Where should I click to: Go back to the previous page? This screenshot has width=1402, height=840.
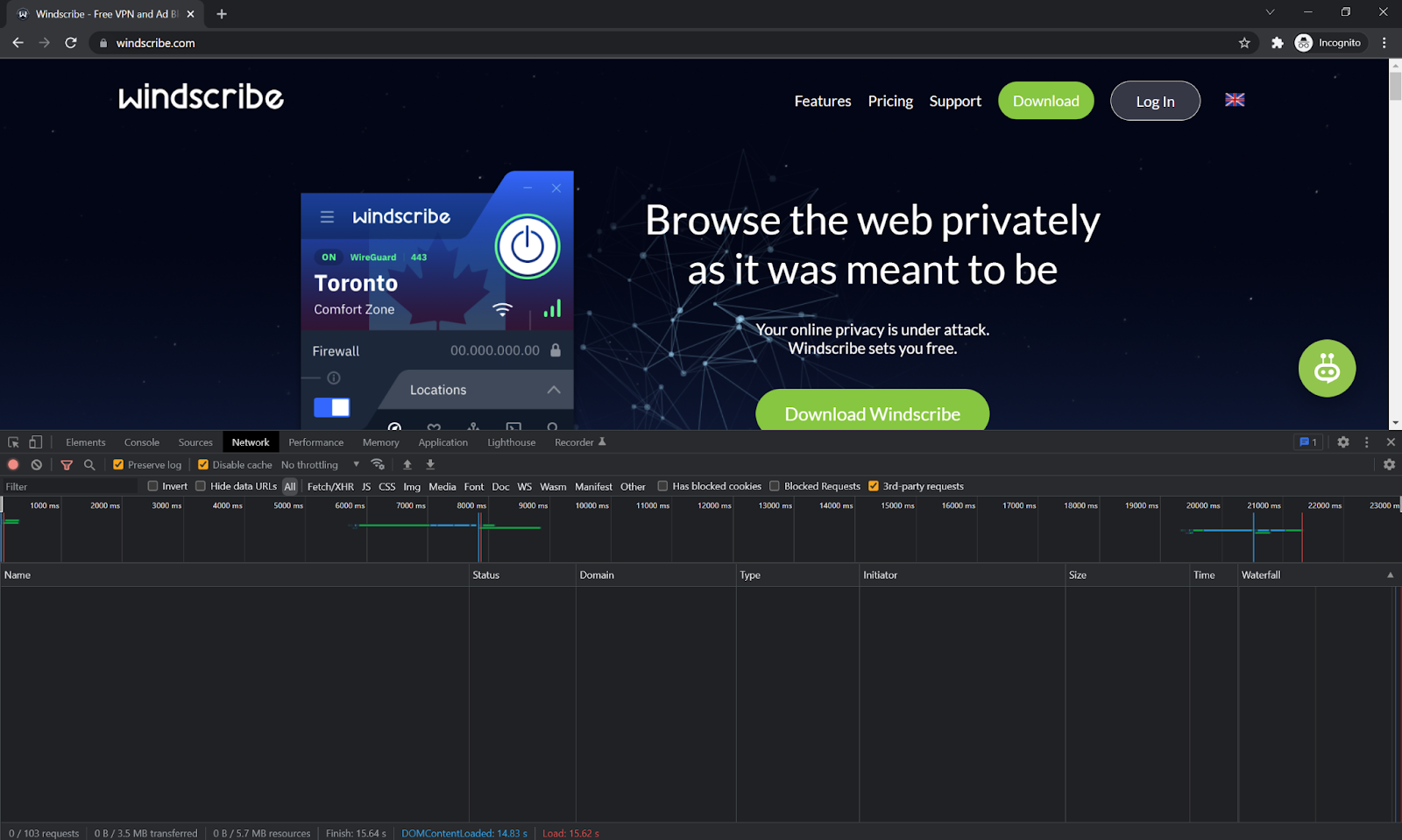[x=18, y=42]
